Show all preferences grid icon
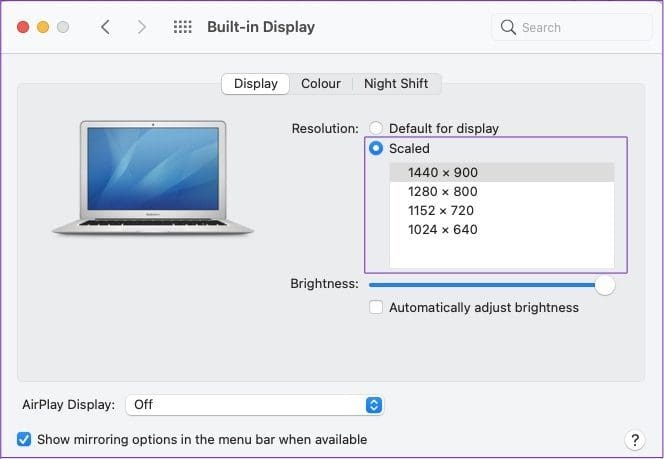Viewport: 664px width, 459px height. click(x=183, y=27)
